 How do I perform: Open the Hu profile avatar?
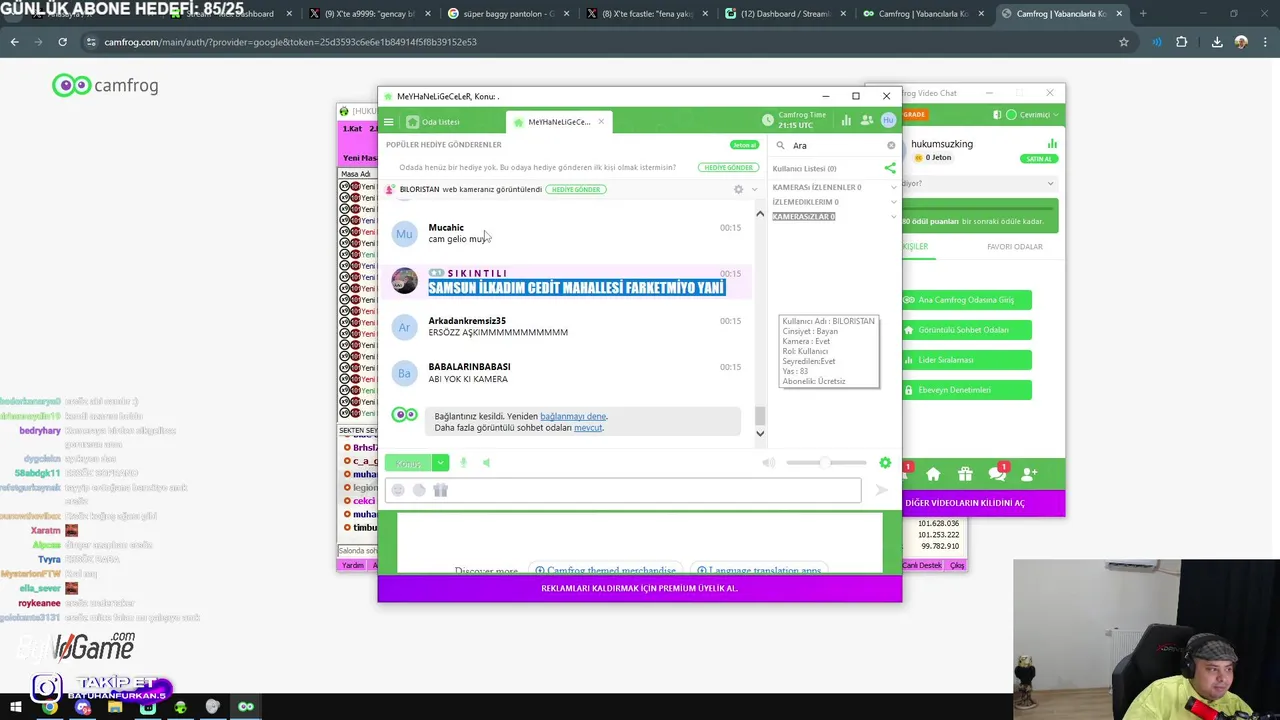[x=888, y=120]
